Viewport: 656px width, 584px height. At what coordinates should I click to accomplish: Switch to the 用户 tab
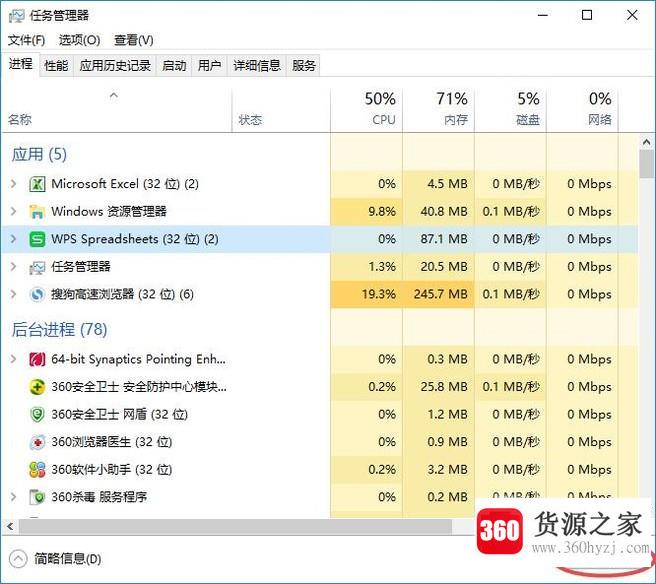[209, 66]
